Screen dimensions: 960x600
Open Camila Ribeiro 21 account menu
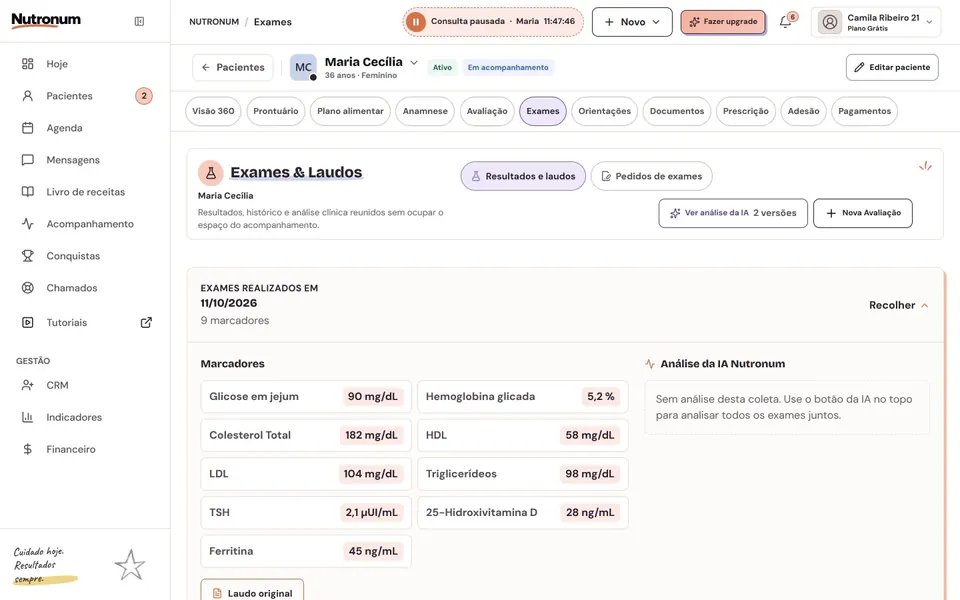coord(876,22)
